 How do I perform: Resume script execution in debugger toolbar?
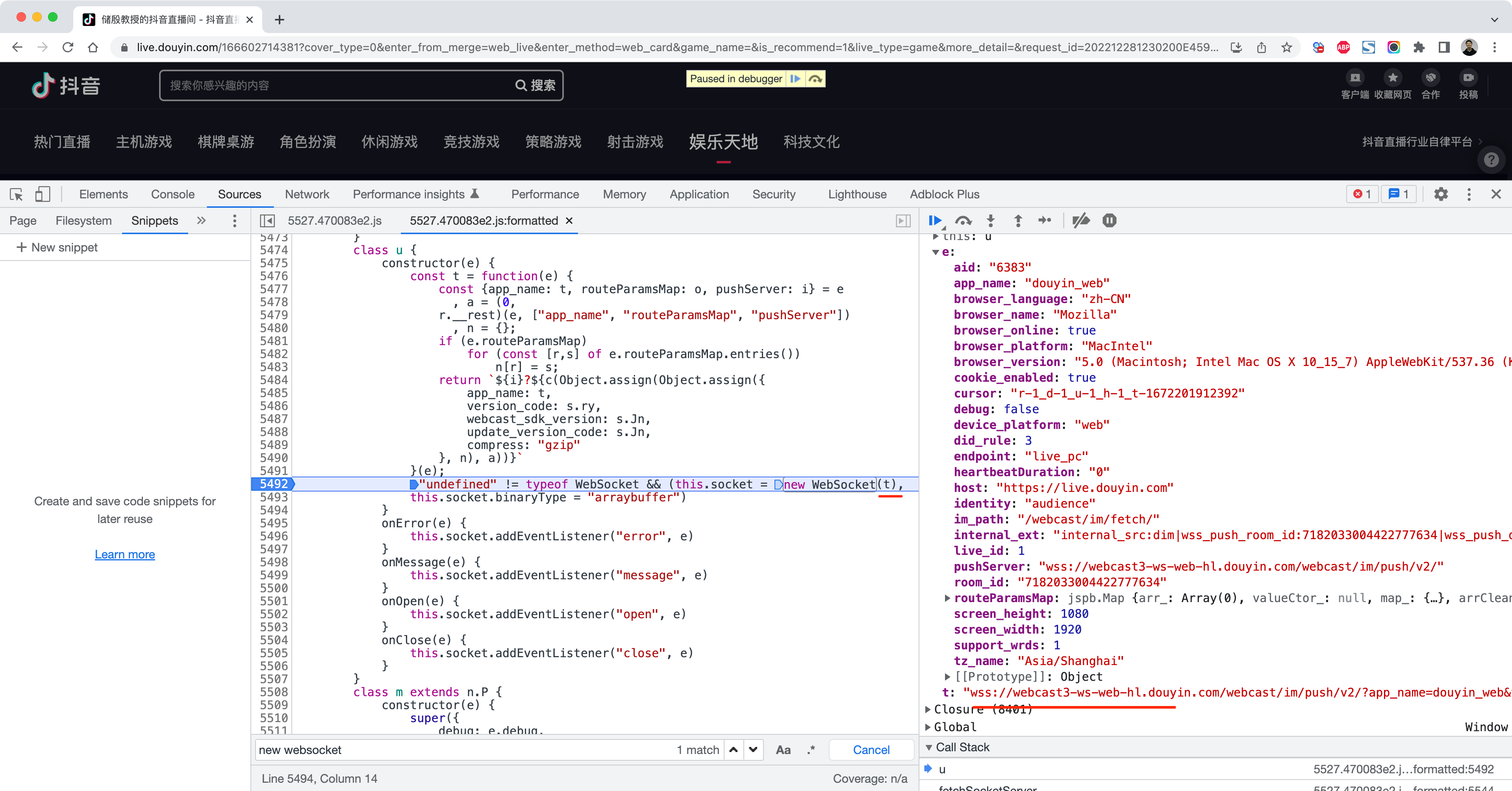pos(936,221)
